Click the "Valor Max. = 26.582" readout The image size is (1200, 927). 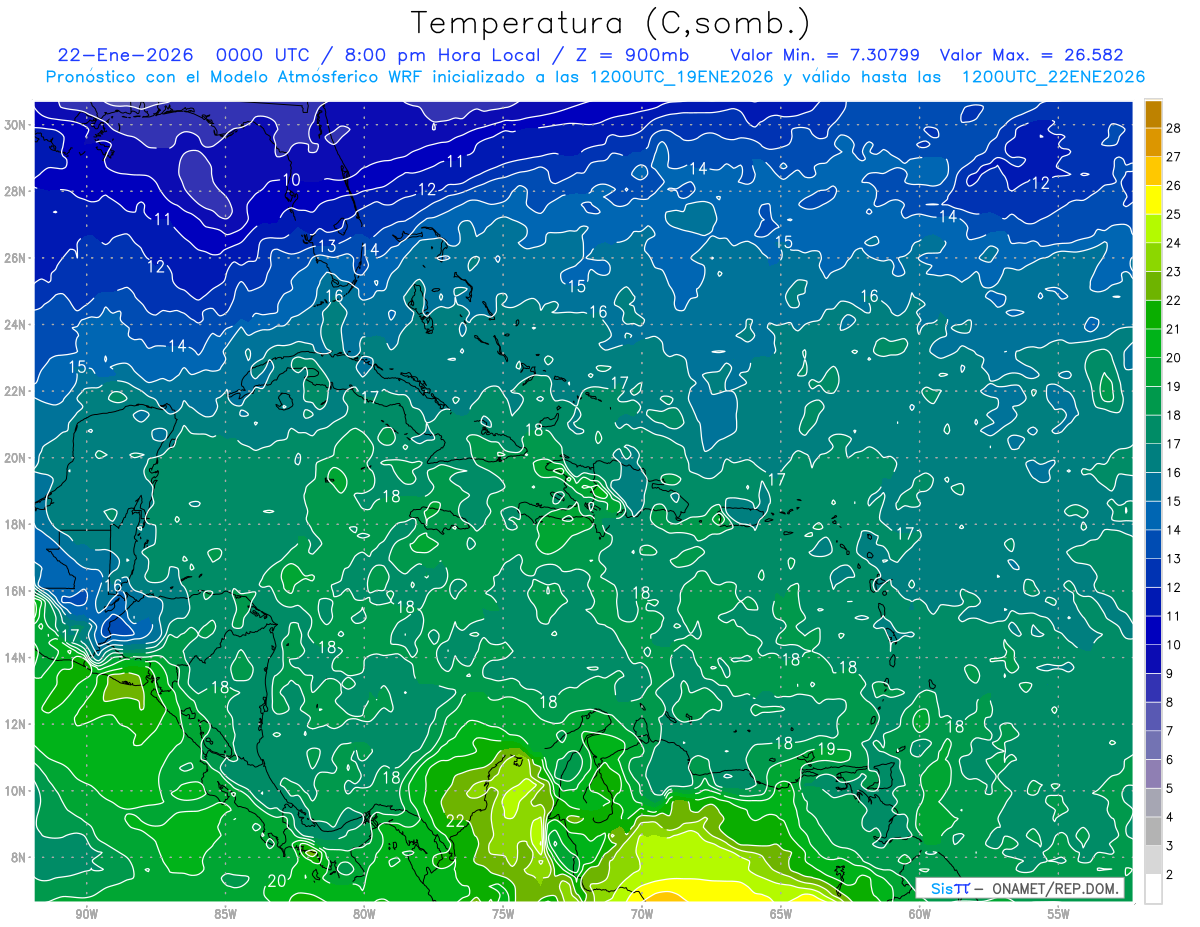tap(1033, 55)
